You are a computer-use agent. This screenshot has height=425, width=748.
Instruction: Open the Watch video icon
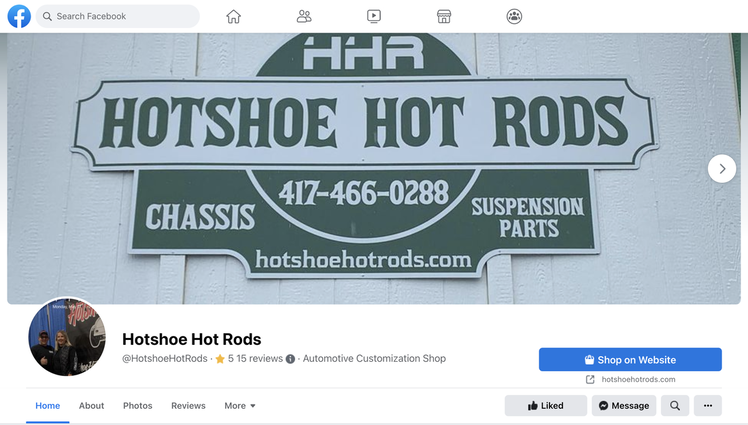pyautogui.click(x=374, y=16)
